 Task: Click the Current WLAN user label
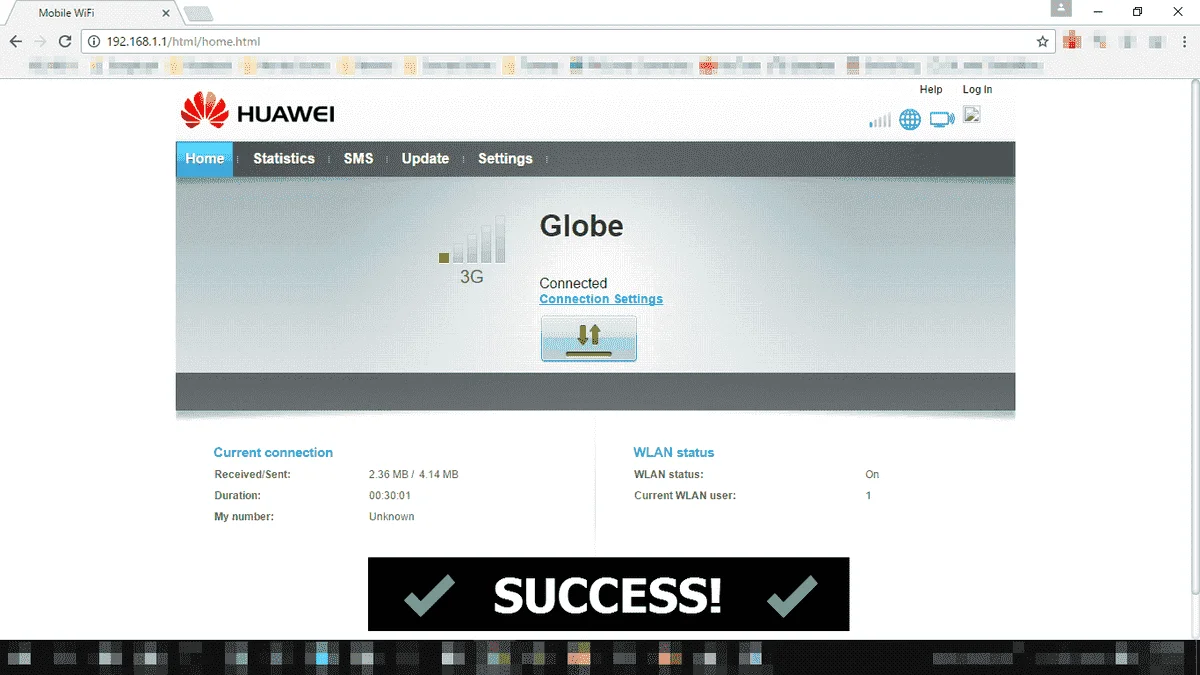point(685,496)
